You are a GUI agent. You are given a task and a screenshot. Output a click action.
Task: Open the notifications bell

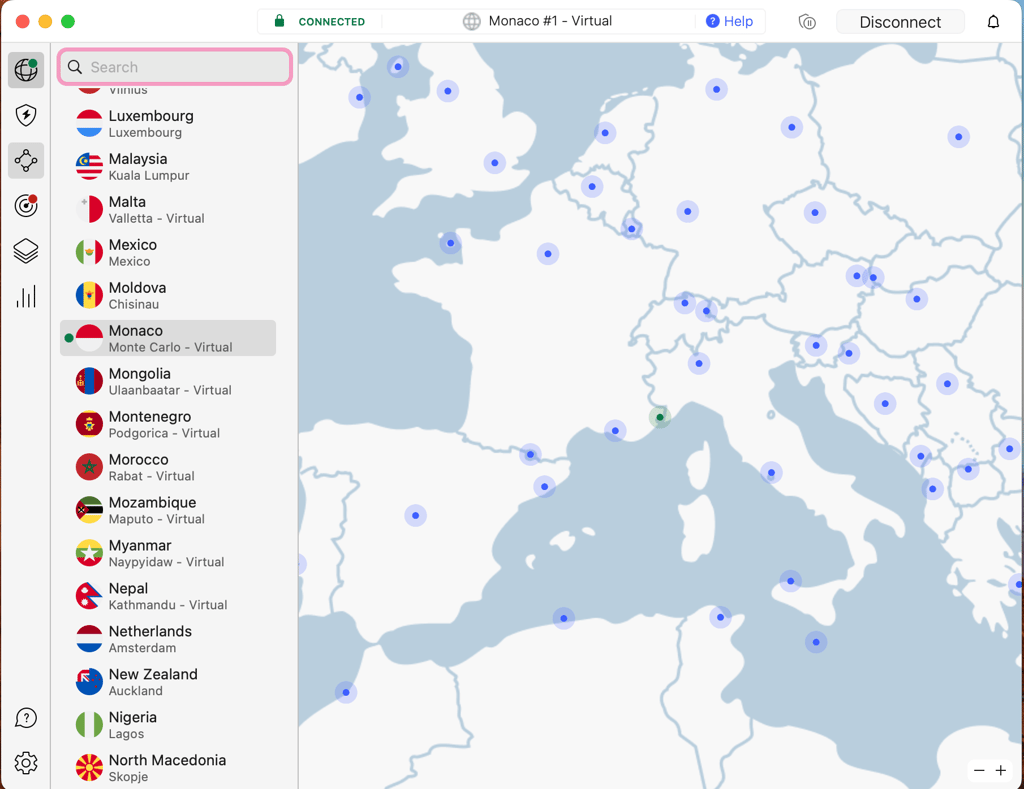[993, 22]
